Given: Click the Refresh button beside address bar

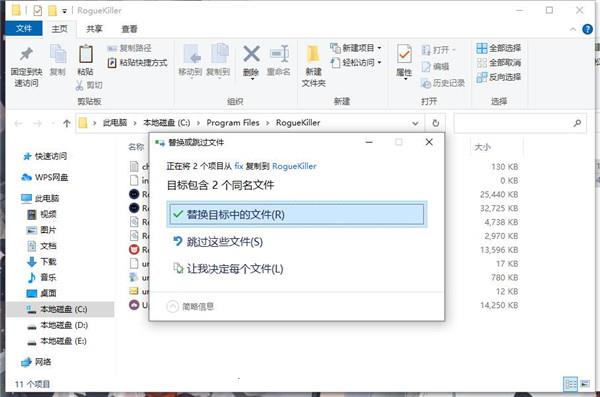Looking at the screenshot, I should pyautogui.click(x=435, y=123).
